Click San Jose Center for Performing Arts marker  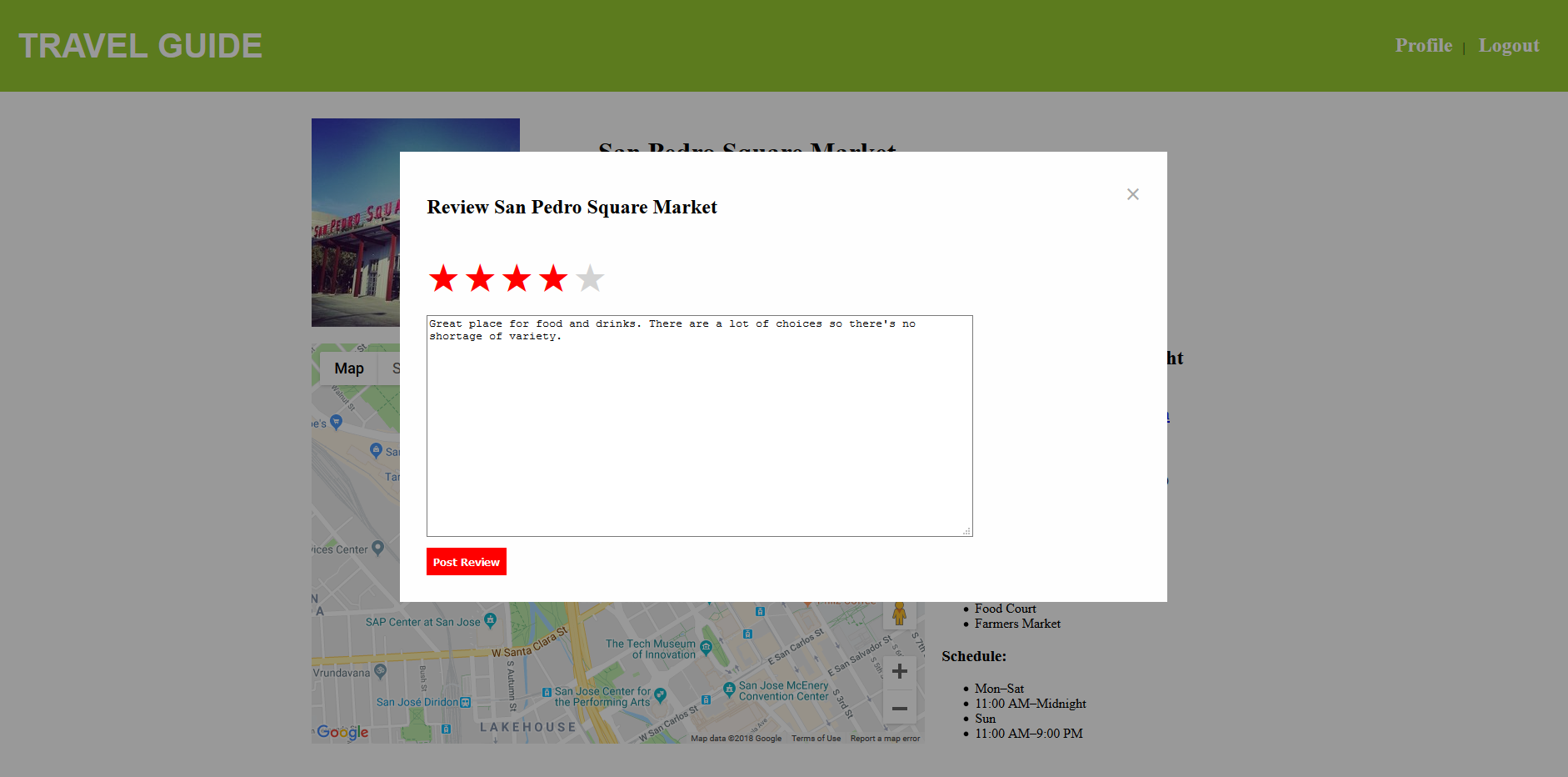point(661,694)
